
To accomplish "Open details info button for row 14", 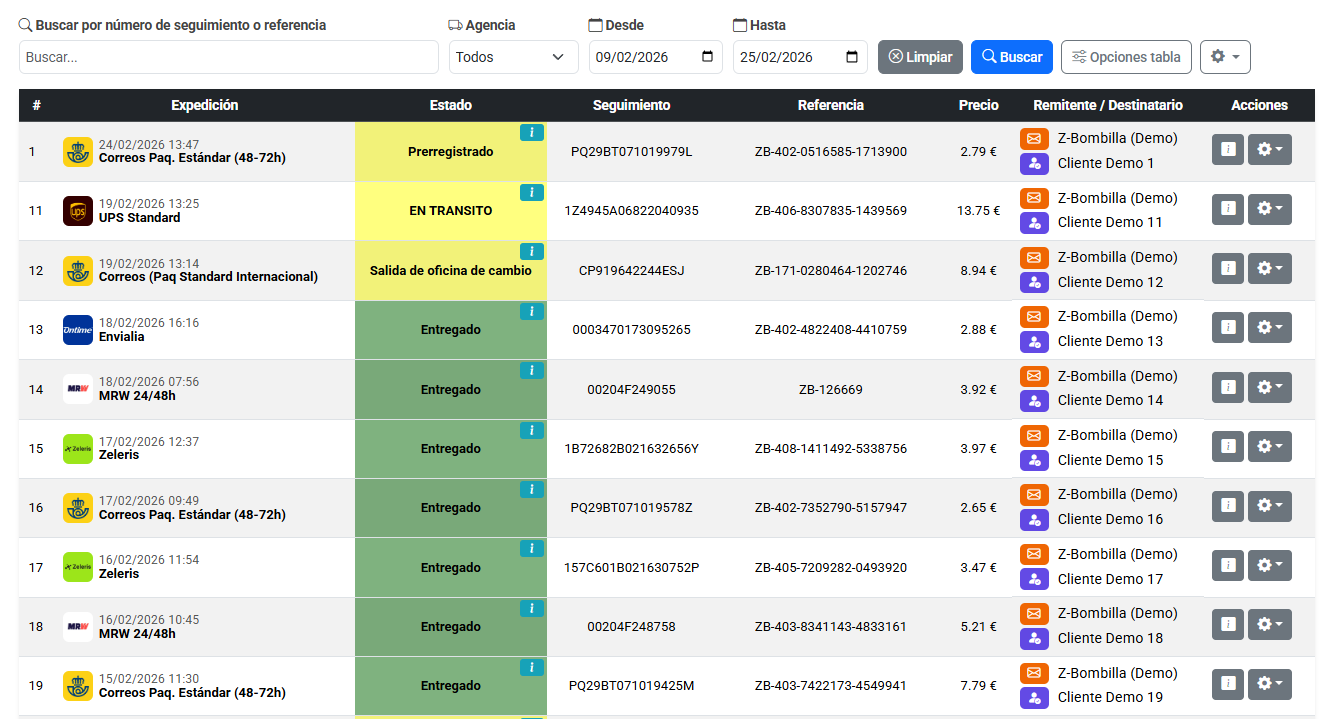I will pyautogui.click(x=1228, y=388).
